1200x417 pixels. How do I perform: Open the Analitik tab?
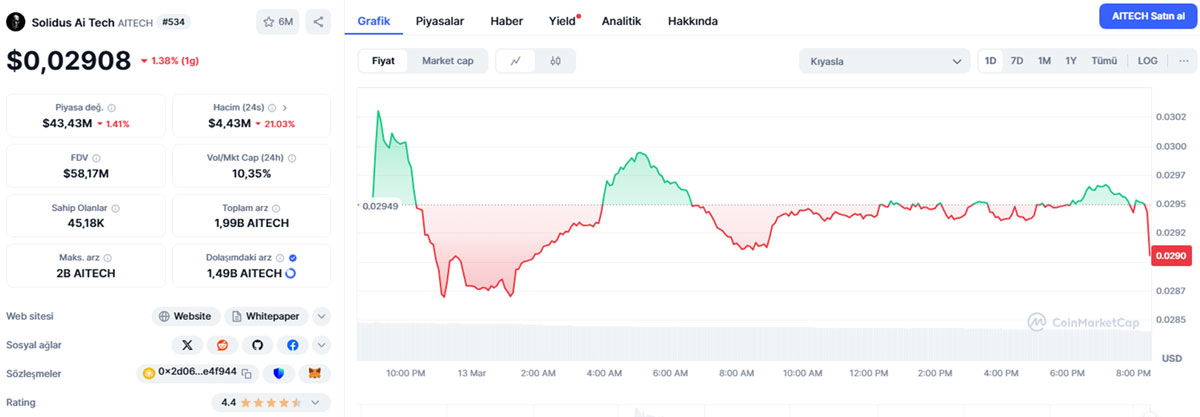pos(621,21)
